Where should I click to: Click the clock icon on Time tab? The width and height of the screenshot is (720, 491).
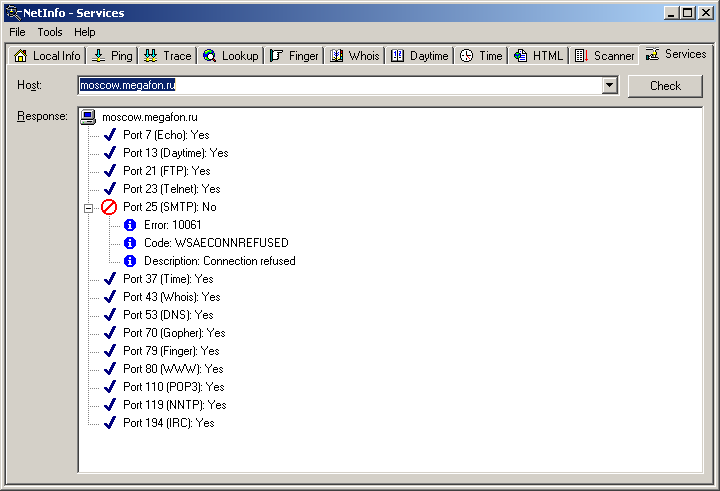467,56
